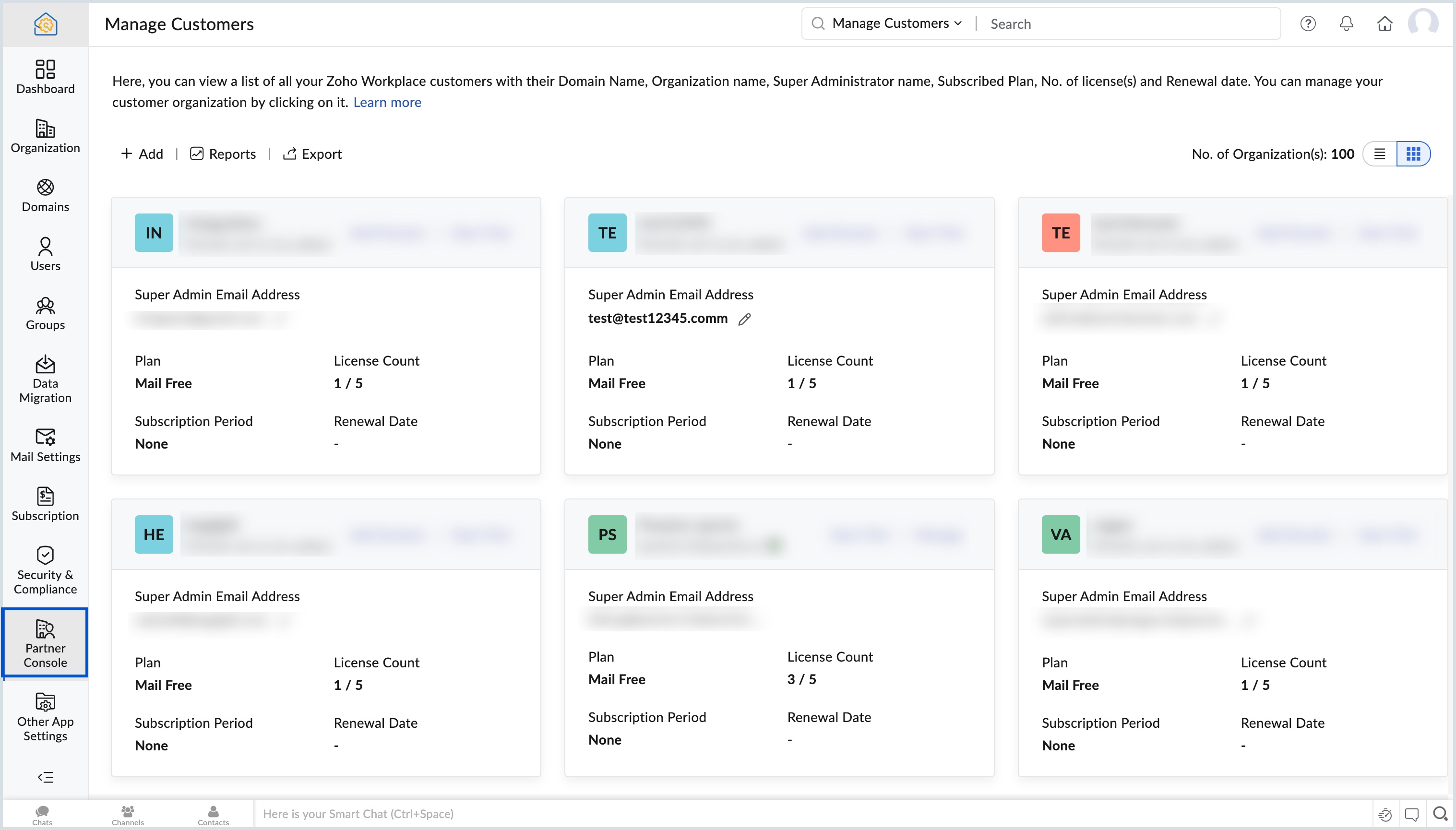The height and width of the screenshot is (830, 1456).
Task: Click the license count 3 / 5
Action: pyautogui.click(x=801, y=679)
